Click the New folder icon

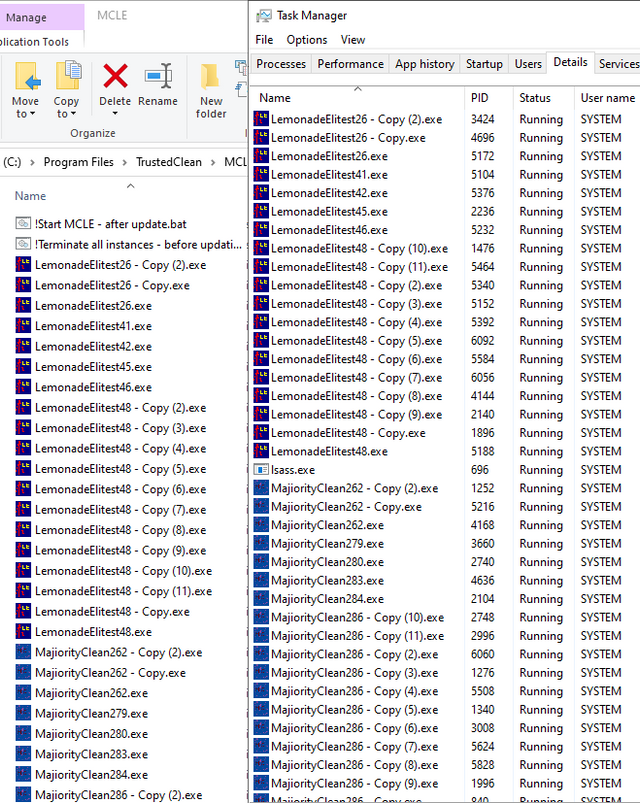[211, 76]
